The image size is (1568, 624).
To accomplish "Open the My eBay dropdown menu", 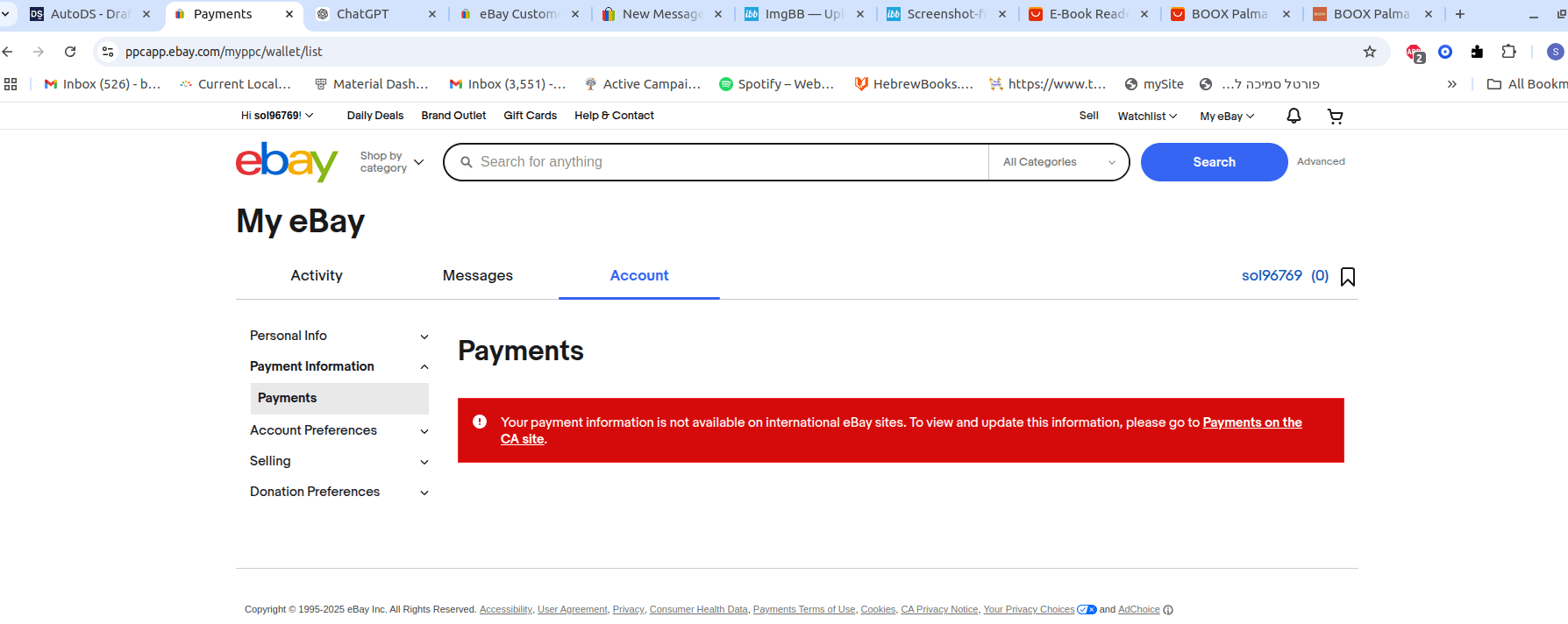I will pos(1227,116).
